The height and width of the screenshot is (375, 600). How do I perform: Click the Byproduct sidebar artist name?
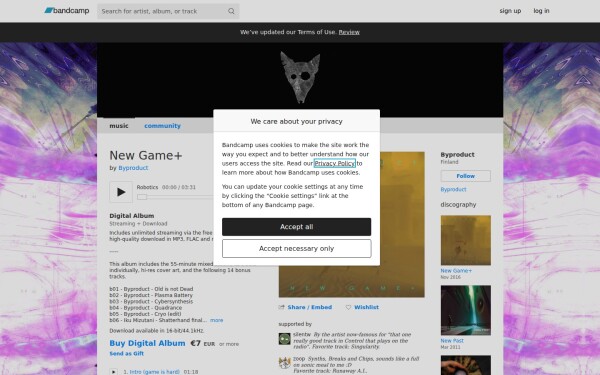457,155
